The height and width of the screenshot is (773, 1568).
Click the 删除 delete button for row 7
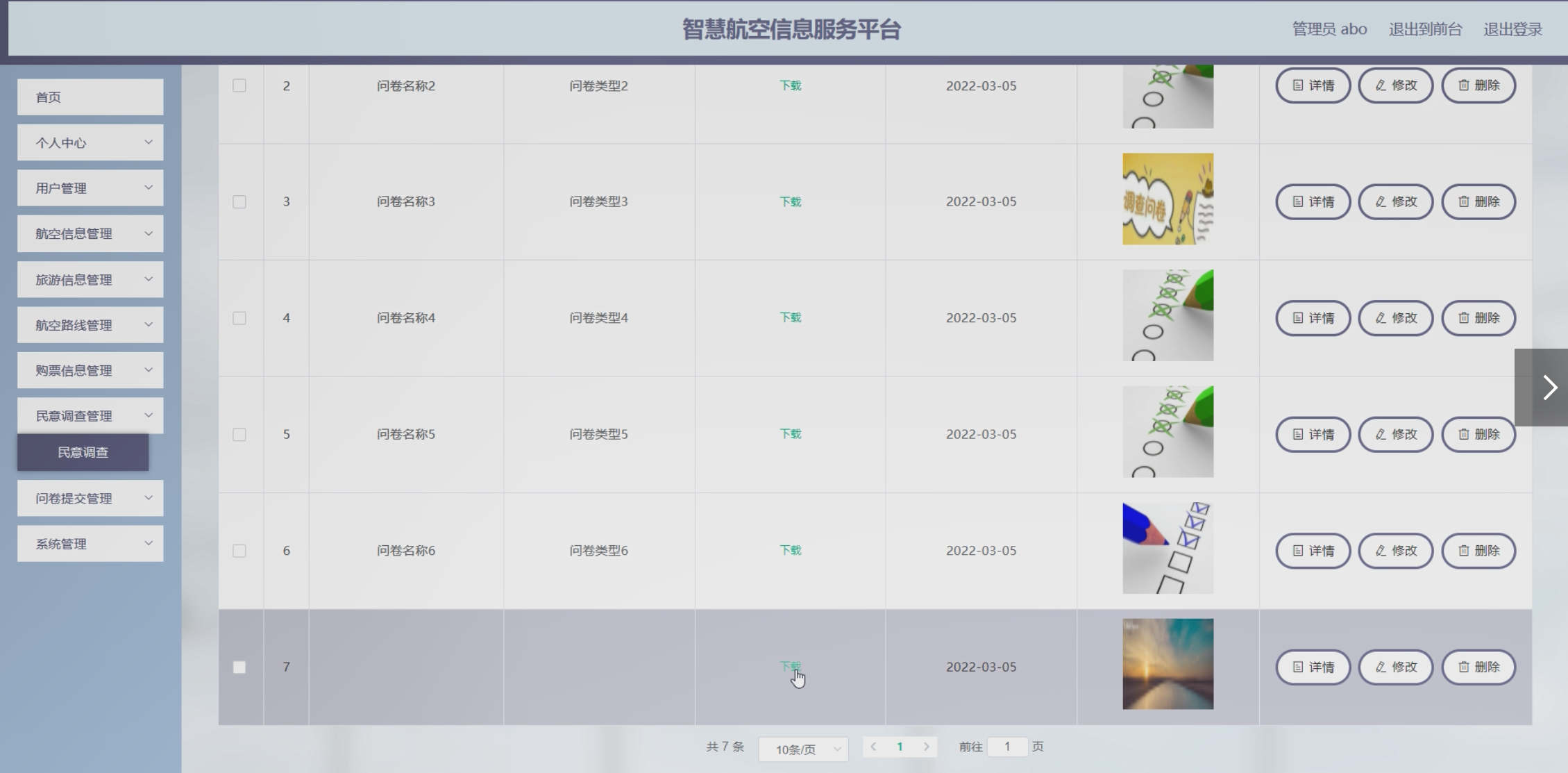(x=1478, y=667)
